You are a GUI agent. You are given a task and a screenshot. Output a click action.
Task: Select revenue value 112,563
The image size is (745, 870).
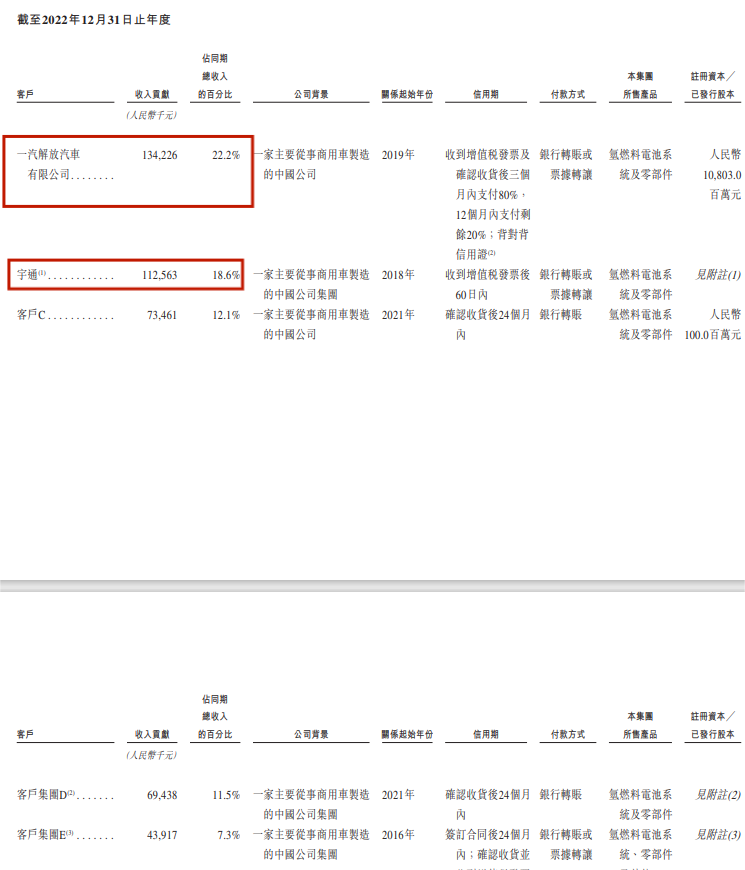pyautogui.click(x=160, y=275)
